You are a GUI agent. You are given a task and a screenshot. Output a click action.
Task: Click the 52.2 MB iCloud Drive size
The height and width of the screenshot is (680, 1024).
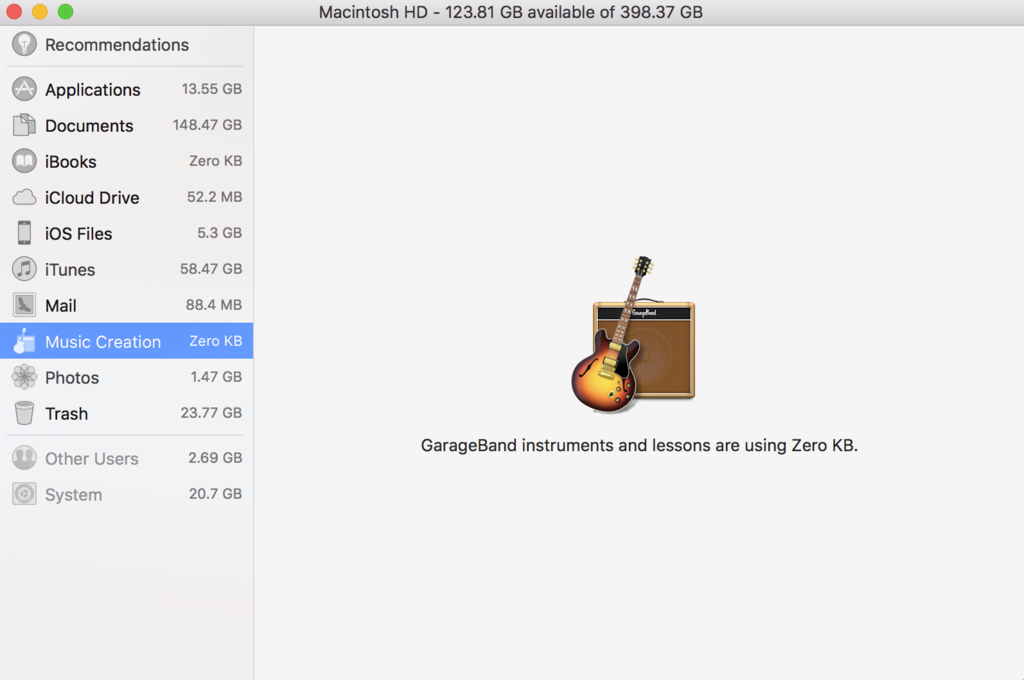(x=214, y=197)
